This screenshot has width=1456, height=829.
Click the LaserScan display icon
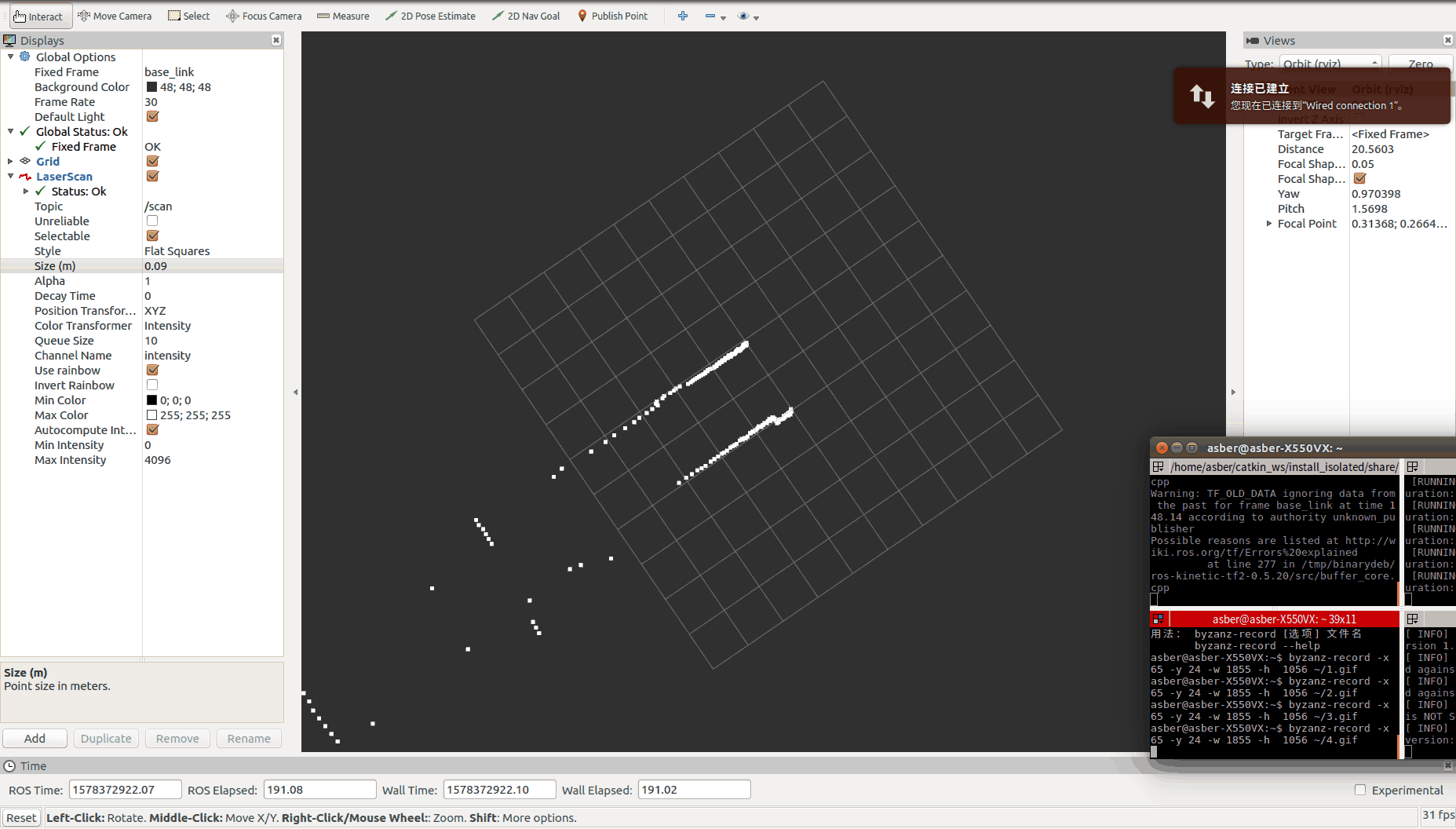click(25, 177)
